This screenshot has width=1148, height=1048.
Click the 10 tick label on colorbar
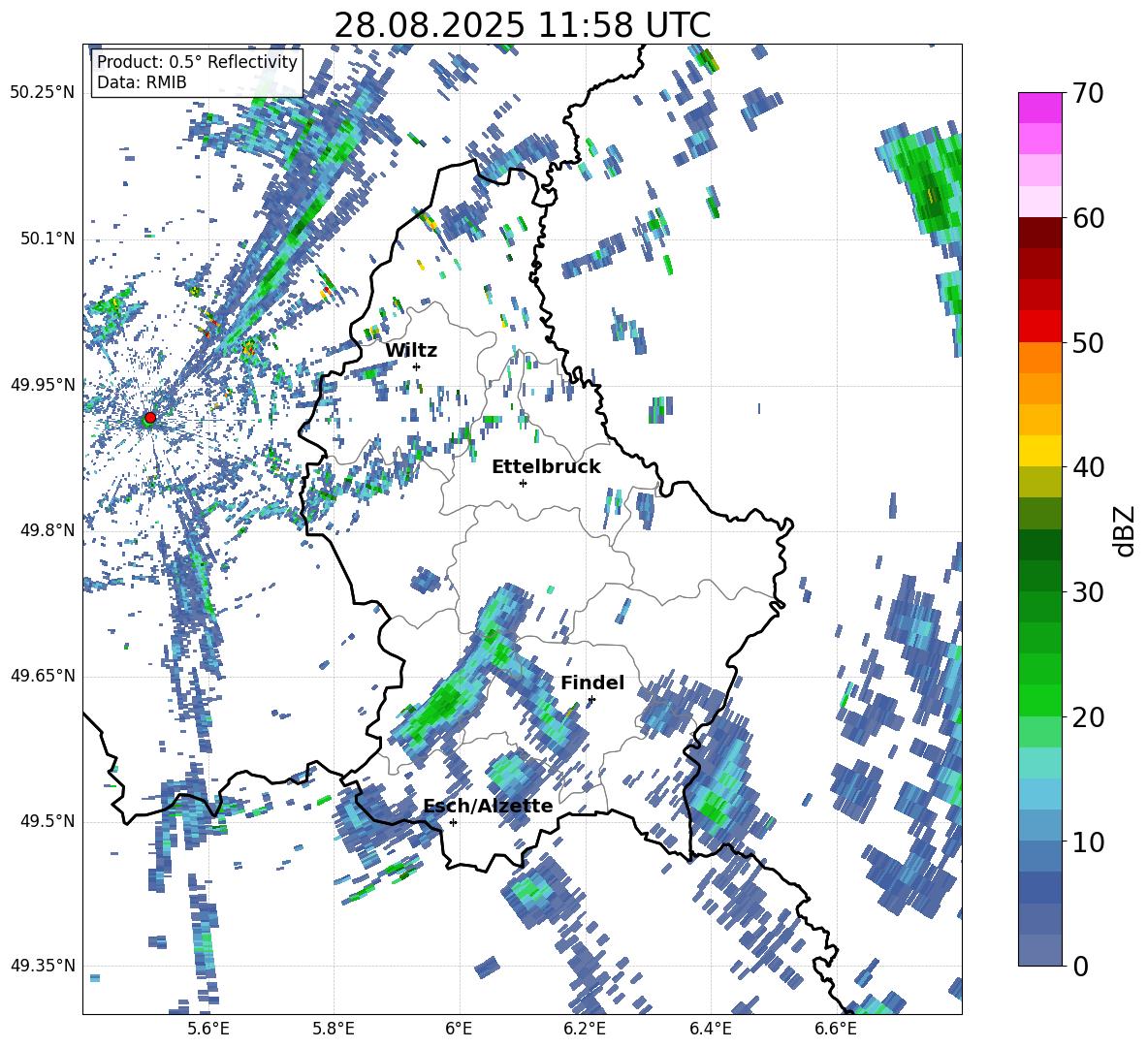coord(1089,842)
